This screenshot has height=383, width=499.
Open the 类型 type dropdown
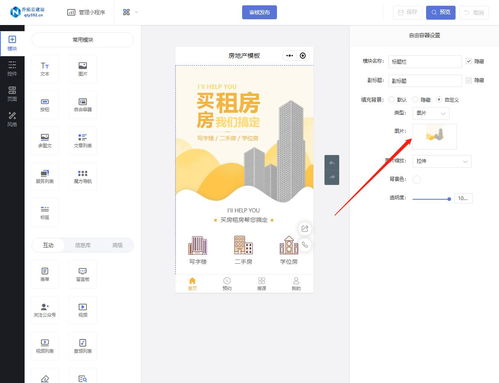(431, 113)
